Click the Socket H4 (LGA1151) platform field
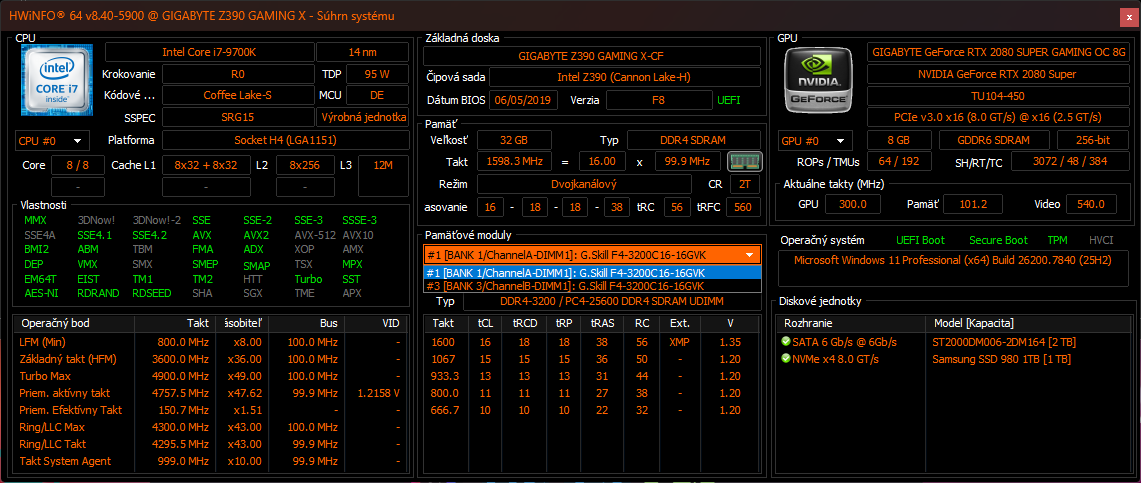 [285, 140]
